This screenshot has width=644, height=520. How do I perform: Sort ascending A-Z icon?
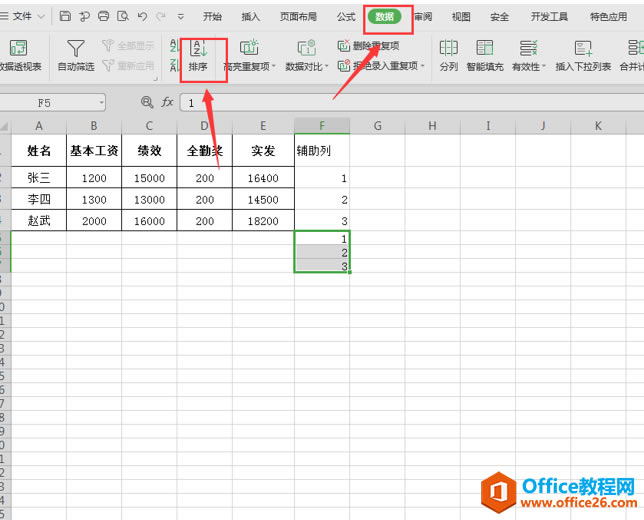174,45
